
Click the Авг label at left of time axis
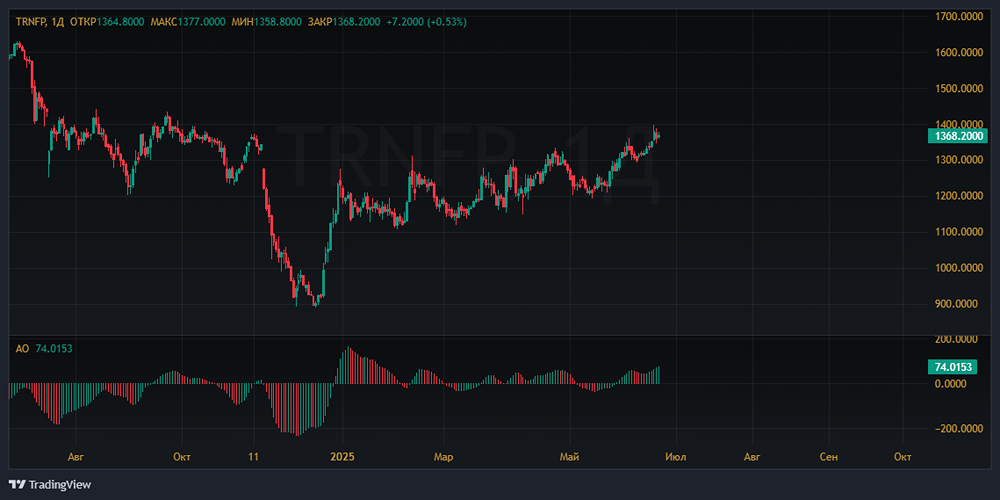tap(75, 457)
